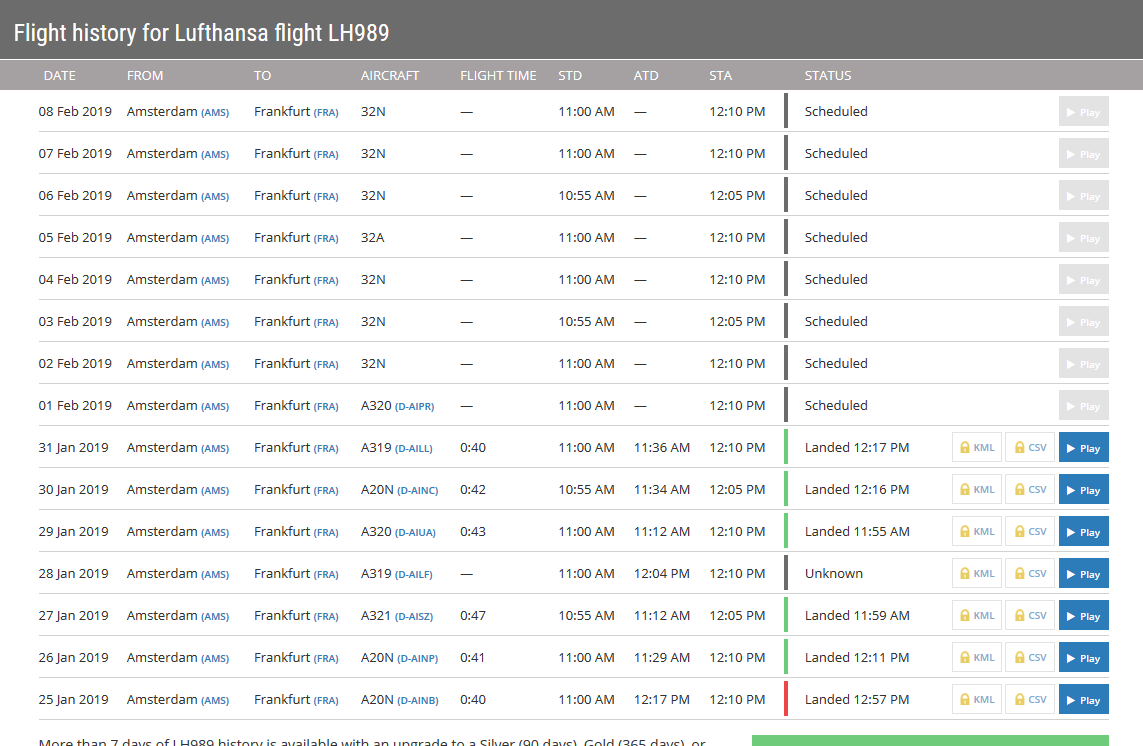1143x746 pixels.
Task: Open aircraft D-AINP link
Action: point(418,658)
